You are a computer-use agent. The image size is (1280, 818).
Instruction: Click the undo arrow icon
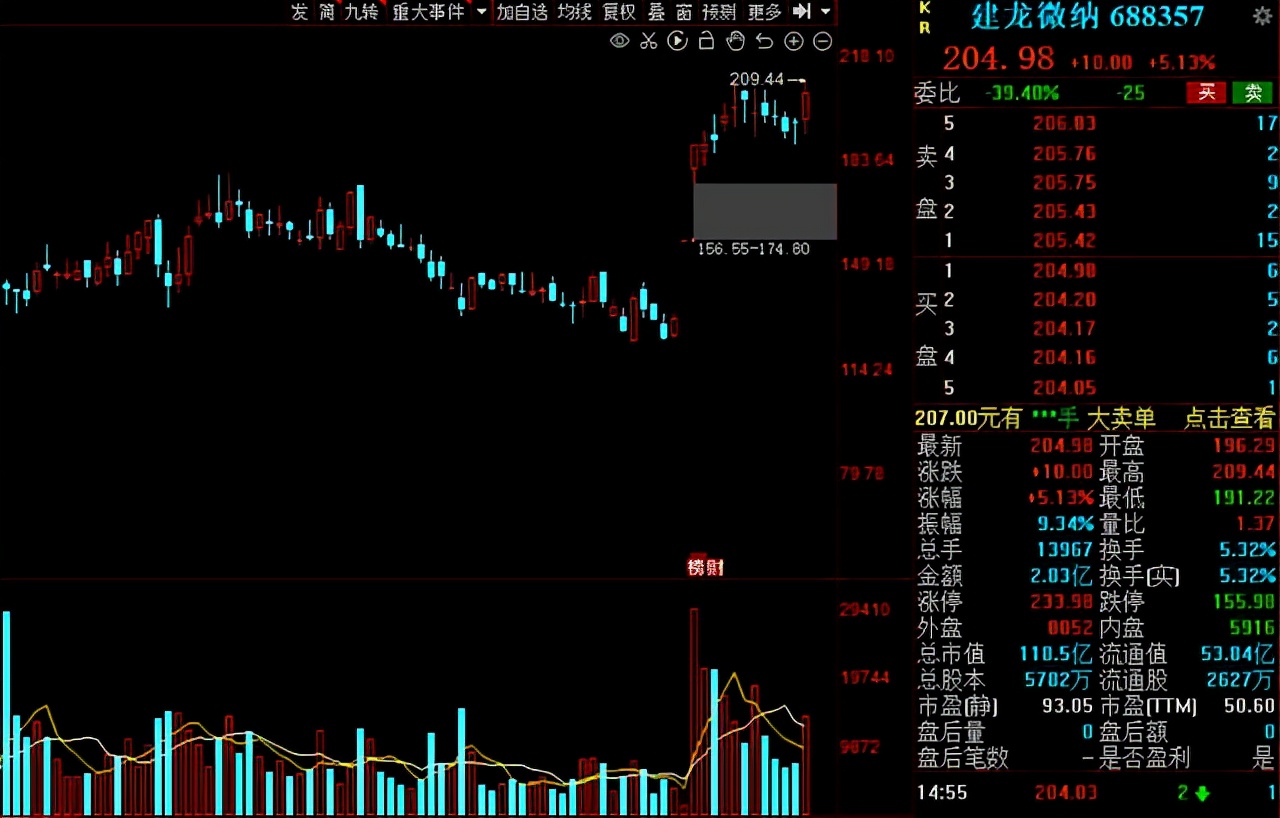(x=765, y=41)
